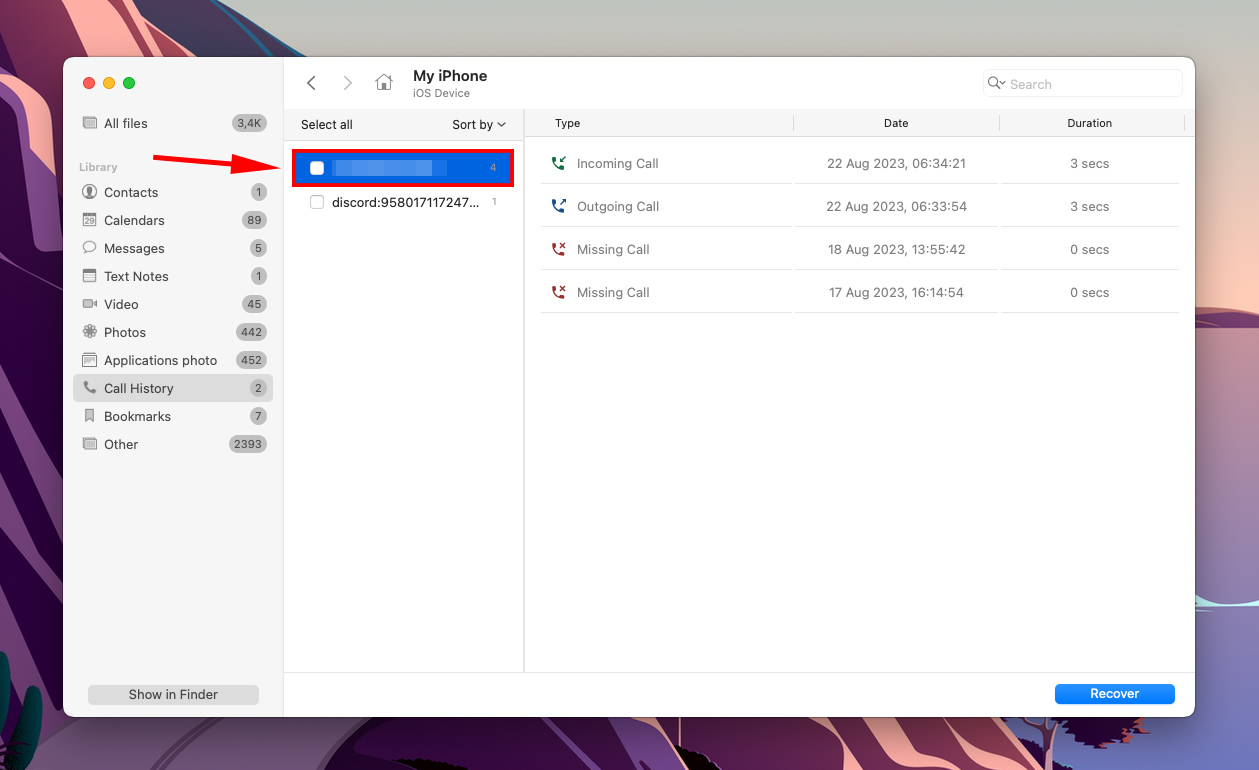Open the home icon in toolbar
1259x770 pixels.
tap(384, 83)
